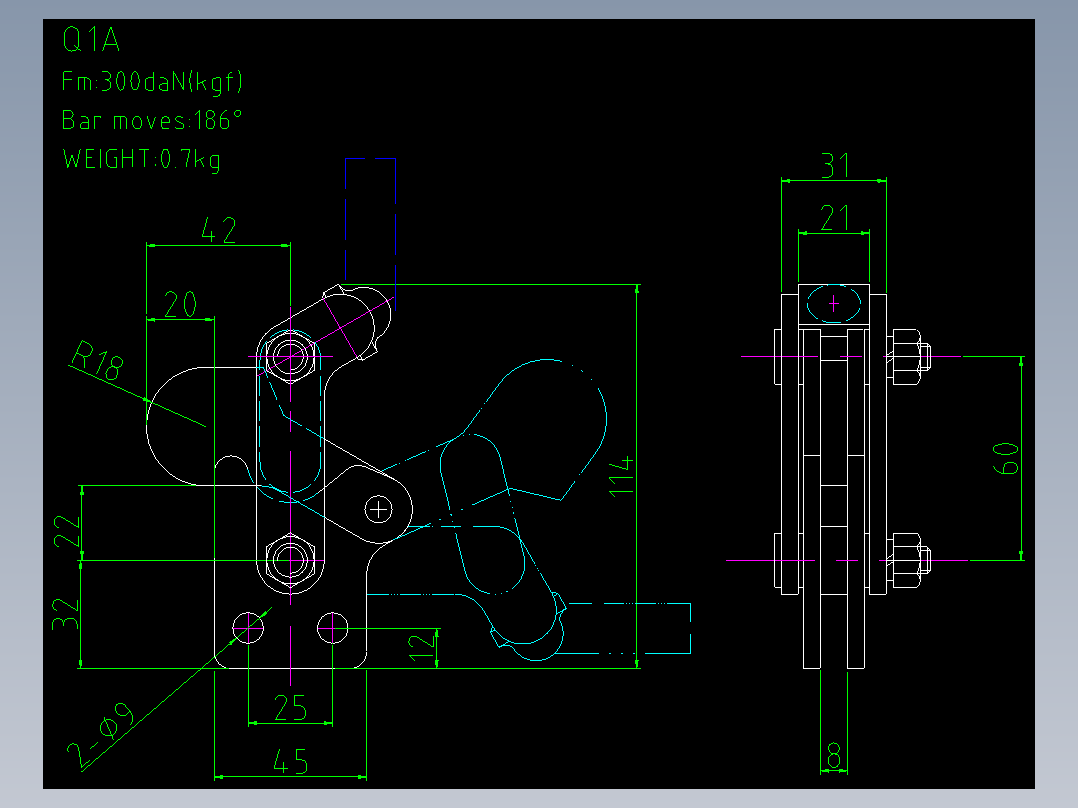Select the R18 radius dimension

[x=98, y=360]
